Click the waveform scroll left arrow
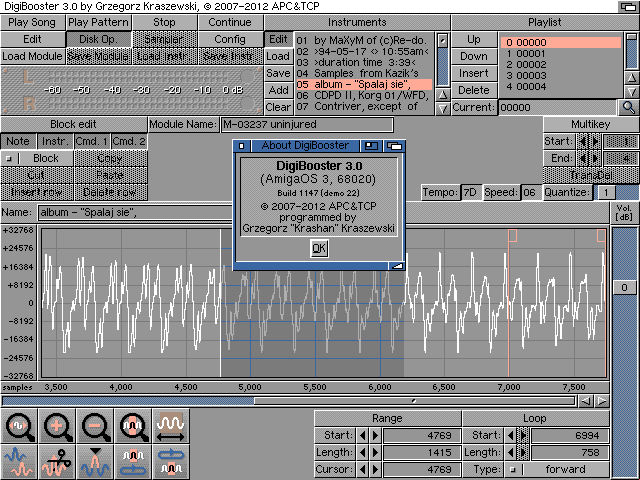The height and width of the screenshot is (480, 640). click(x=586, y=401)
